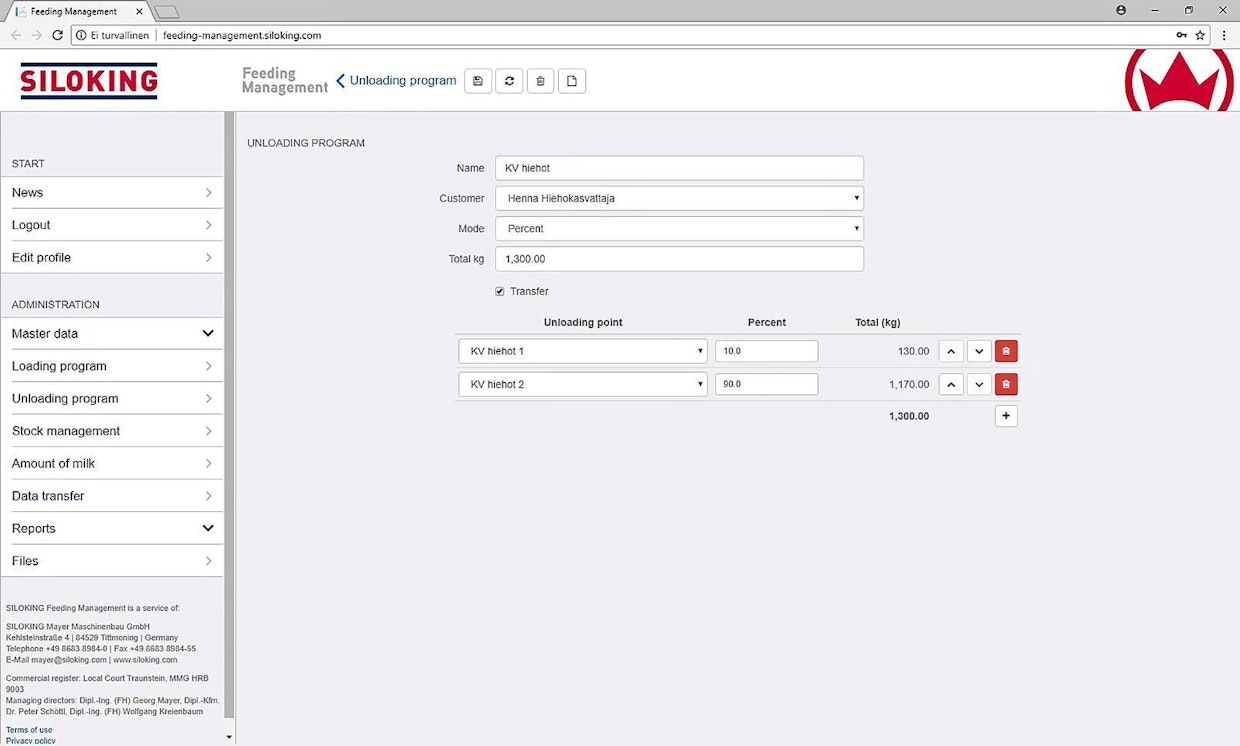Go back to Unloading program list

(x=396, y=81)
